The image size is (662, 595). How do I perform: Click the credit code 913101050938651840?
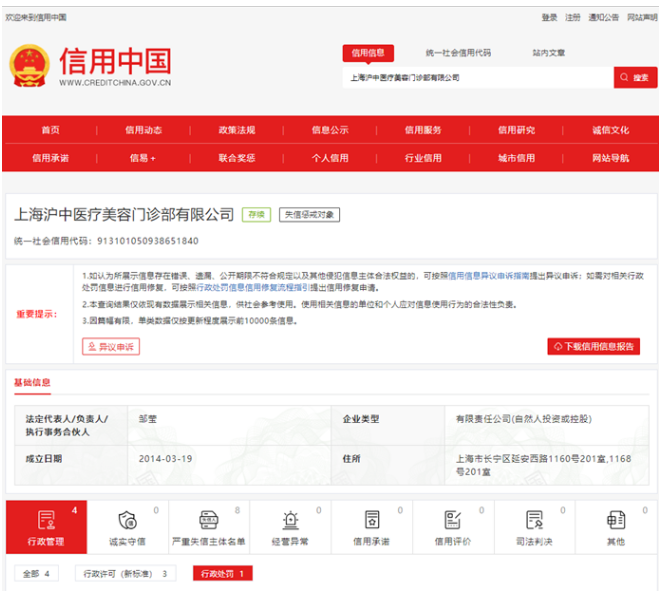(x=148, y=241)
